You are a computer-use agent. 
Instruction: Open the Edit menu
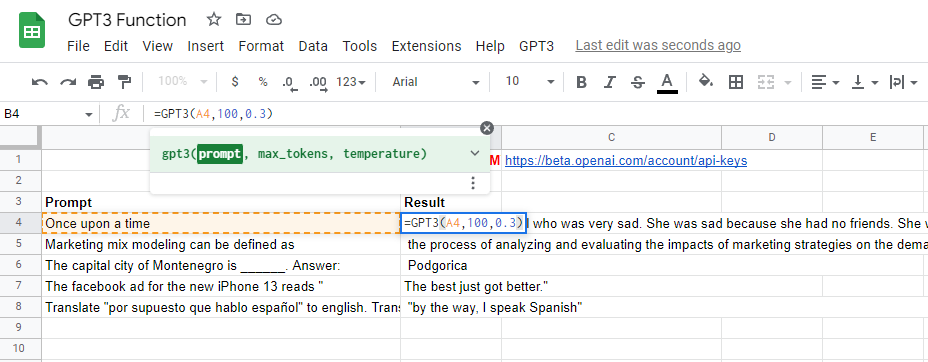[116, 46]
